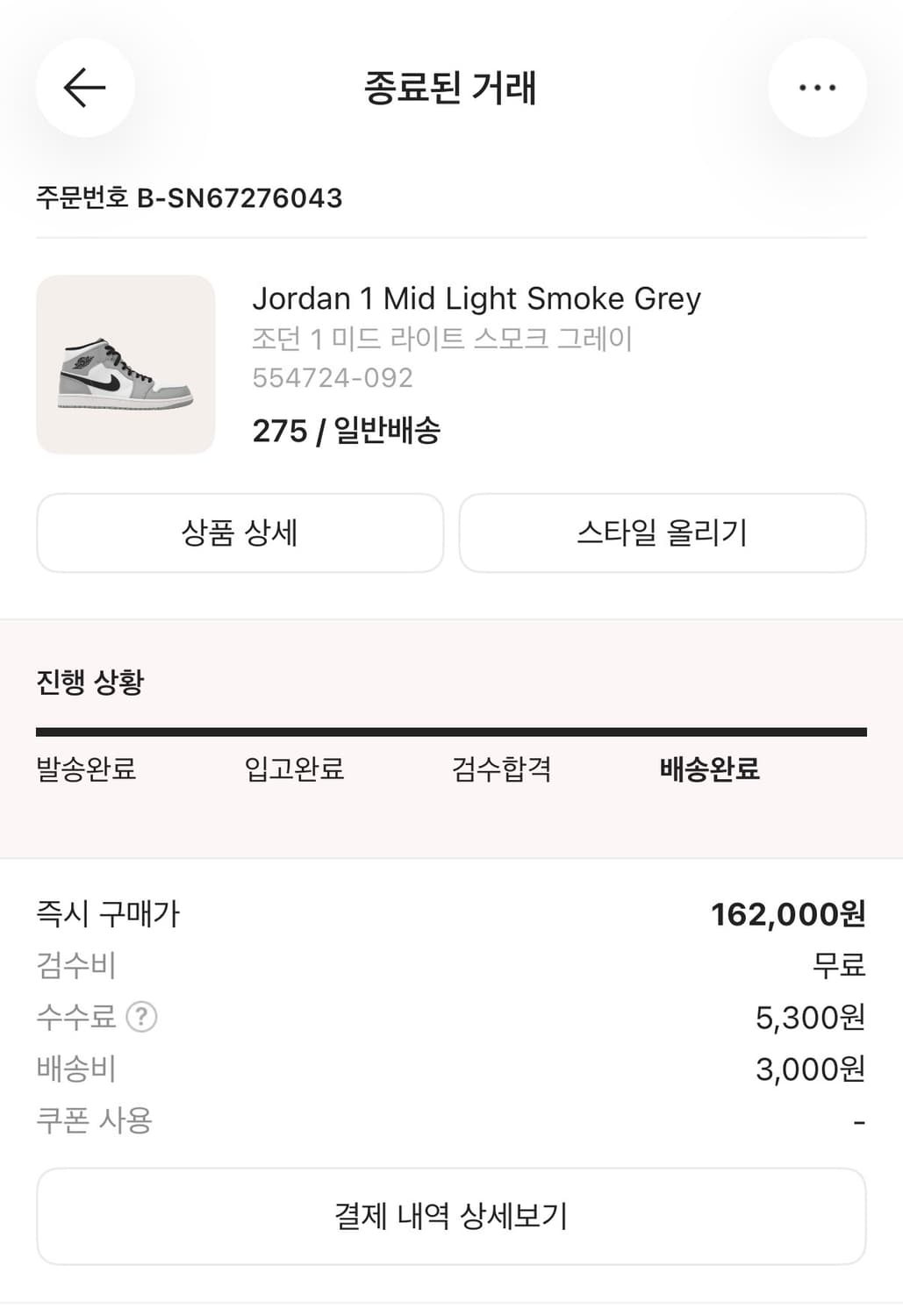
Task: Tap the 162,000원 purchase price
Action: point(787,914)
